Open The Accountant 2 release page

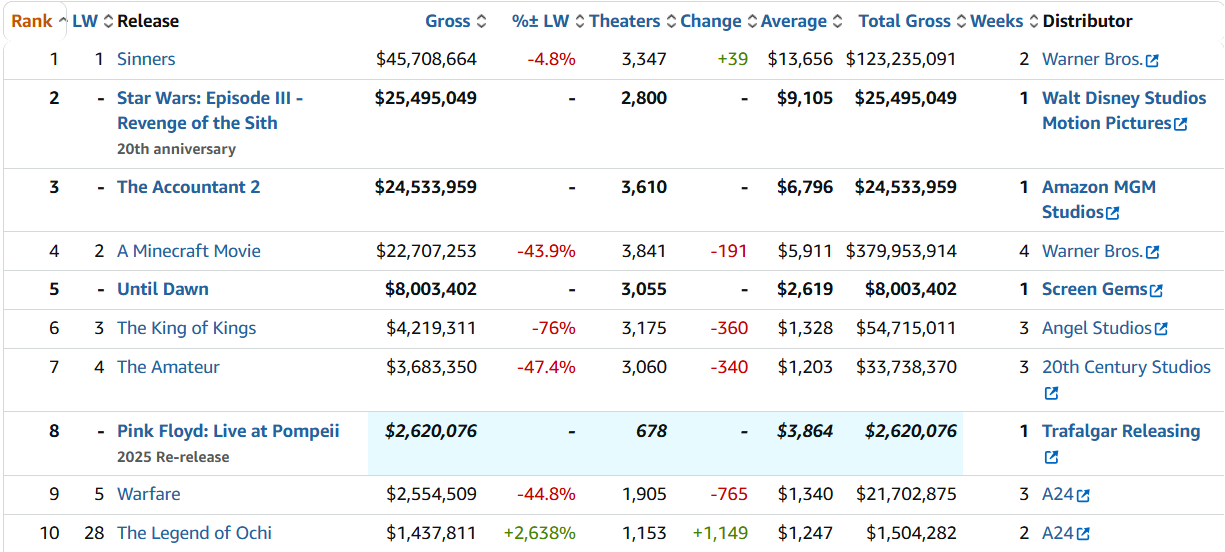(x=188, y=187)
